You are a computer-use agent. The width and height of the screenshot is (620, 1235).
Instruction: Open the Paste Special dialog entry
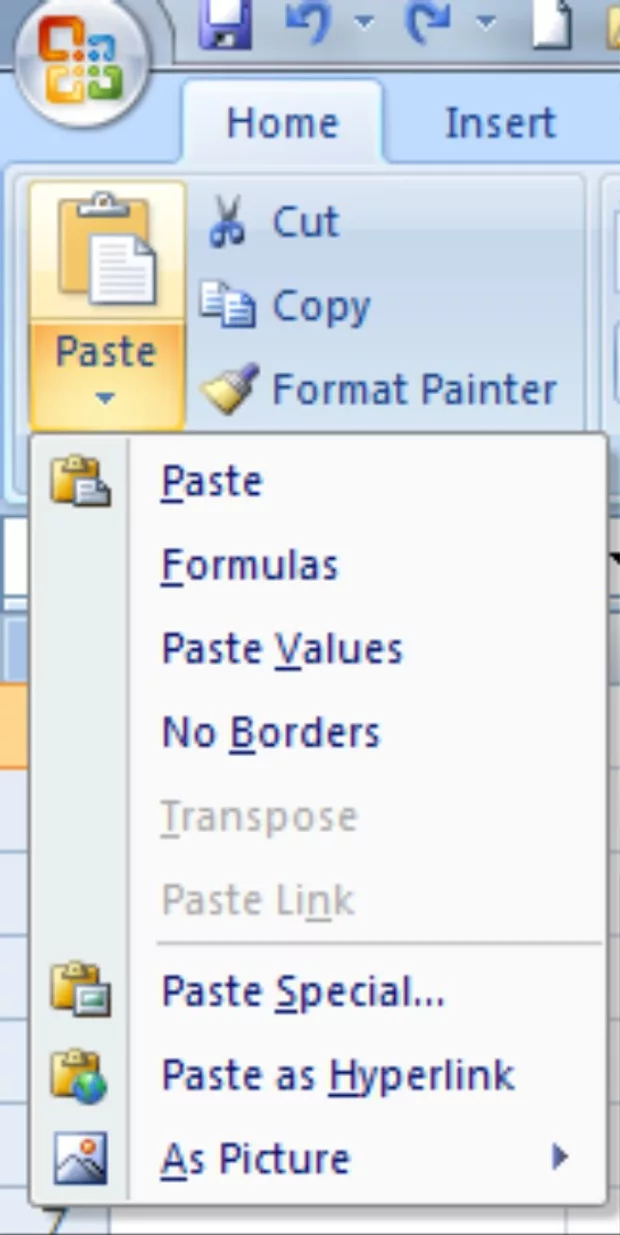tap(303, 992)
